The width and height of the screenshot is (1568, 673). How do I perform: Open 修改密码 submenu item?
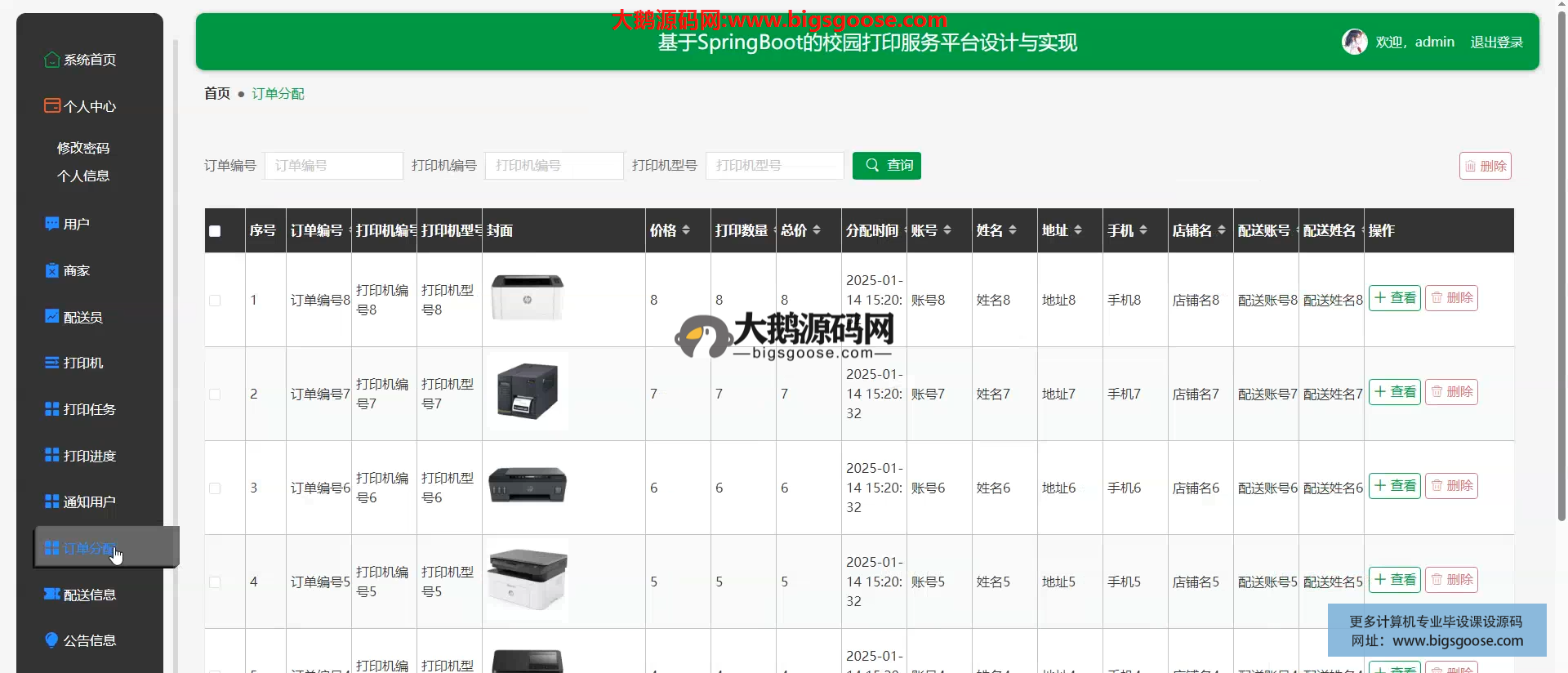[82, 148]
